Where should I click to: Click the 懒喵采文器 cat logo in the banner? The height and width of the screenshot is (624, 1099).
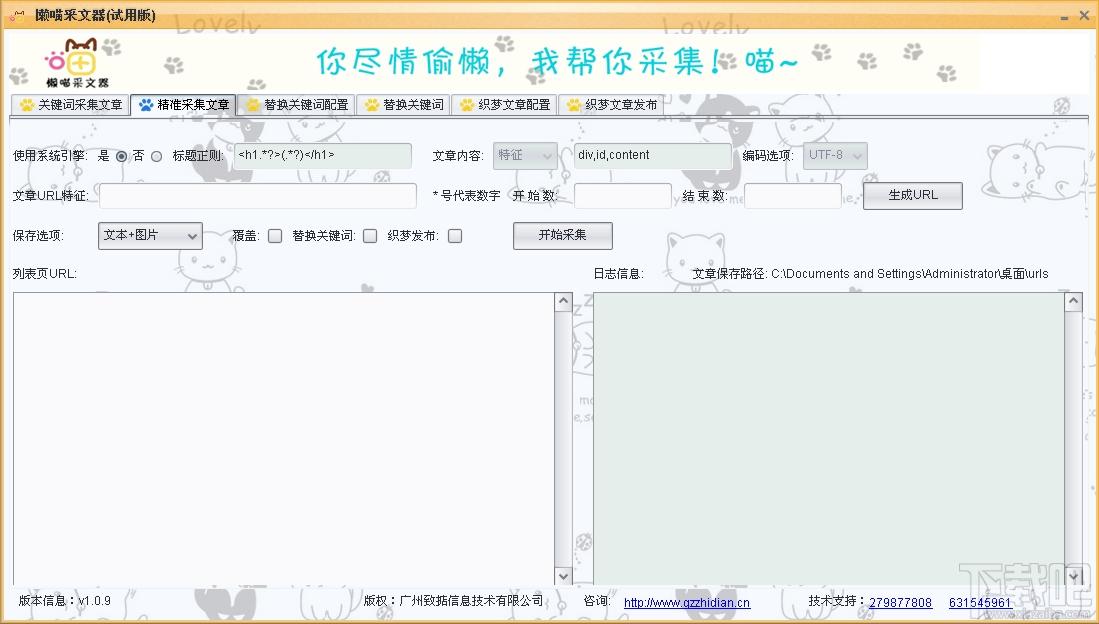coord(78,63)
